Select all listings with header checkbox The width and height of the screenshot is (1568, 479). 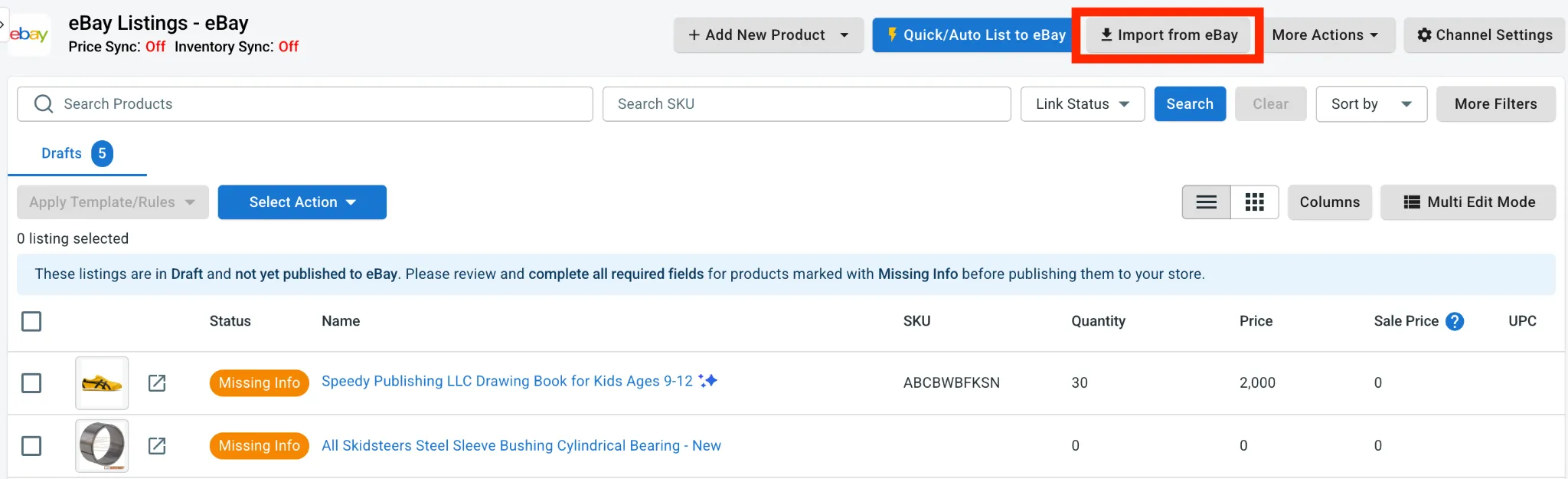(x=31, y=321)
